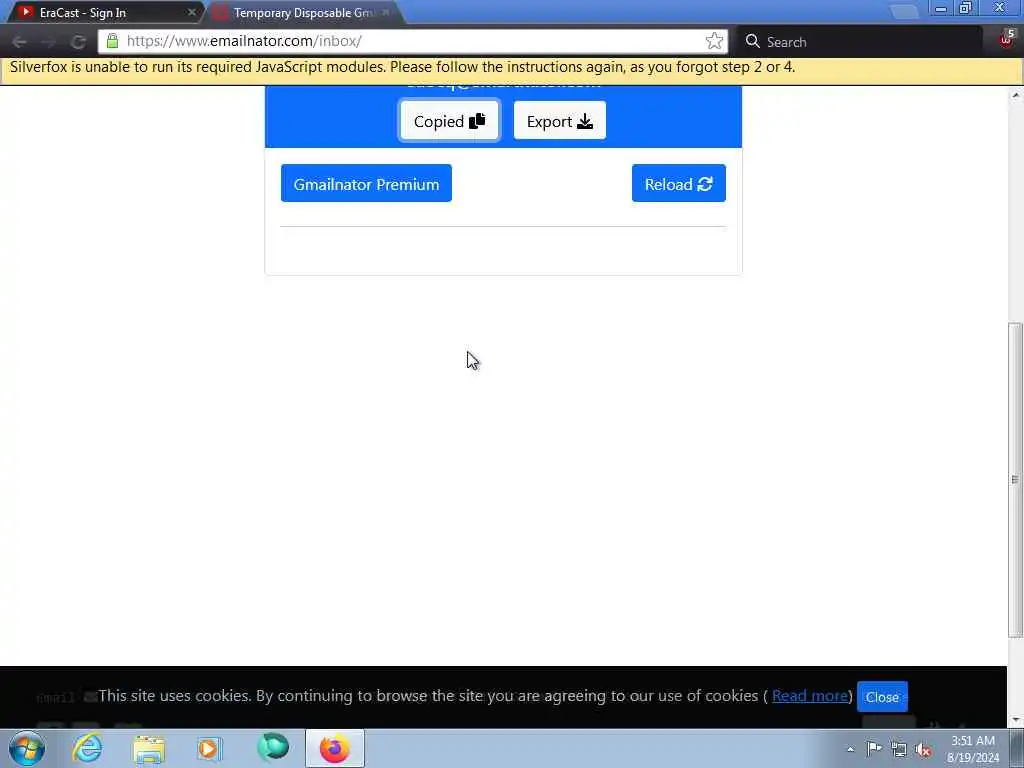
Task: Open Windows Media Player from taskbar
Action: 210,748
